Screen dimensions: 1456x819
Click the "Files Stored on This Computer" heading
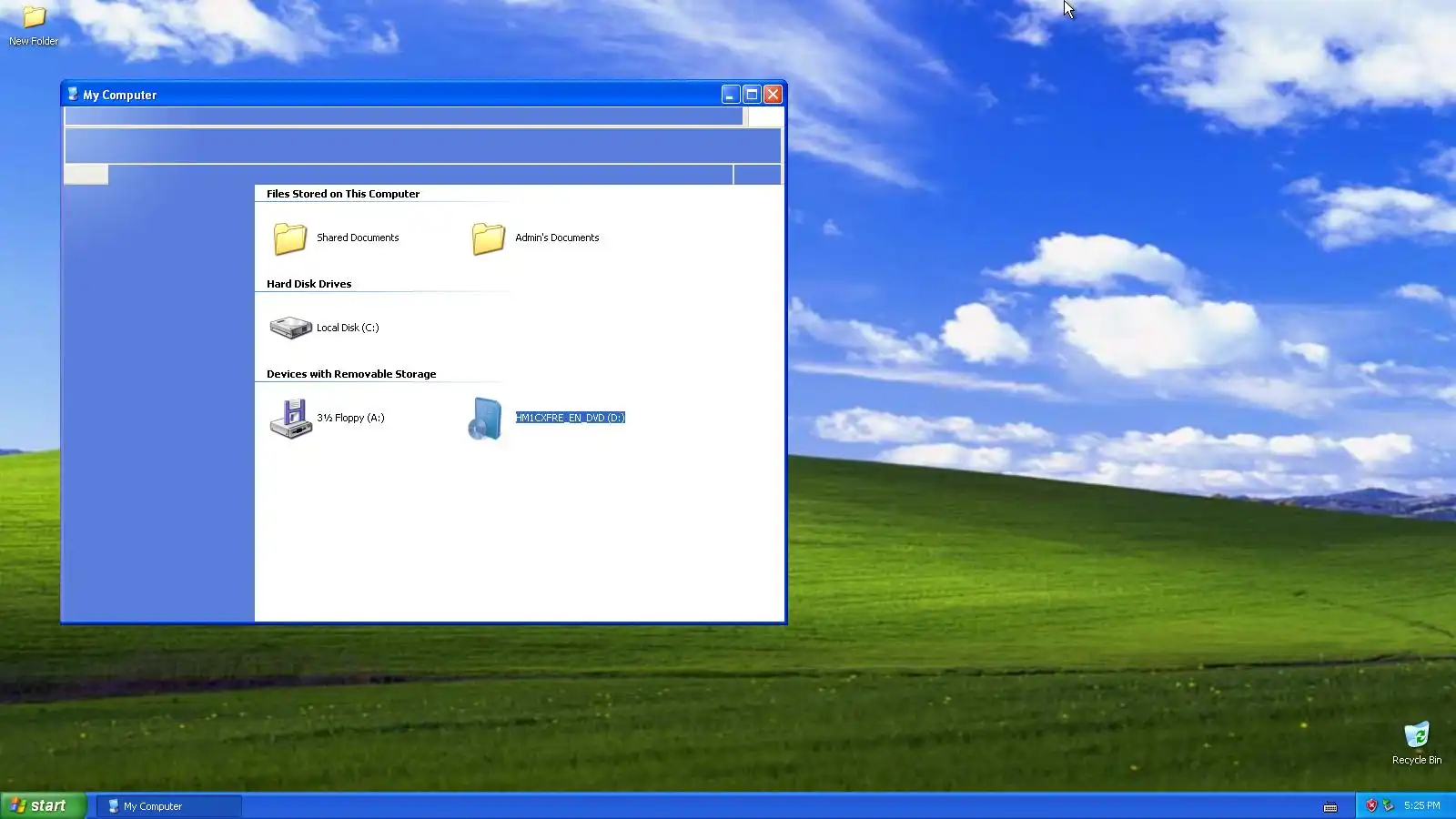343,194
